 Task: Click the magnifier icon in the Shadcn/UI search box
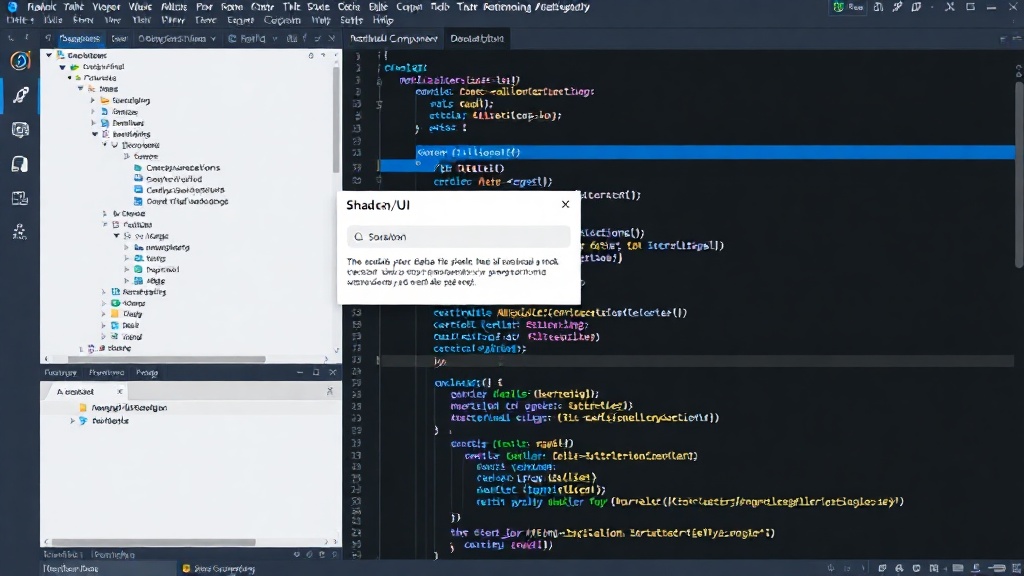click(359, 237)
